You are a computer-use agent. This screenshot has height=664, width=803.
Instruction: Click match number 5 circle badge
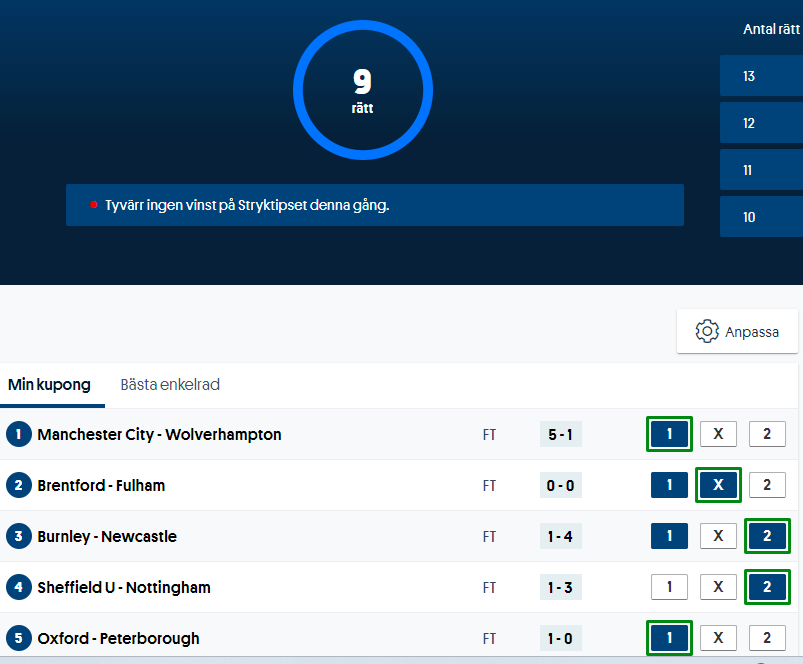pos(18,638)
